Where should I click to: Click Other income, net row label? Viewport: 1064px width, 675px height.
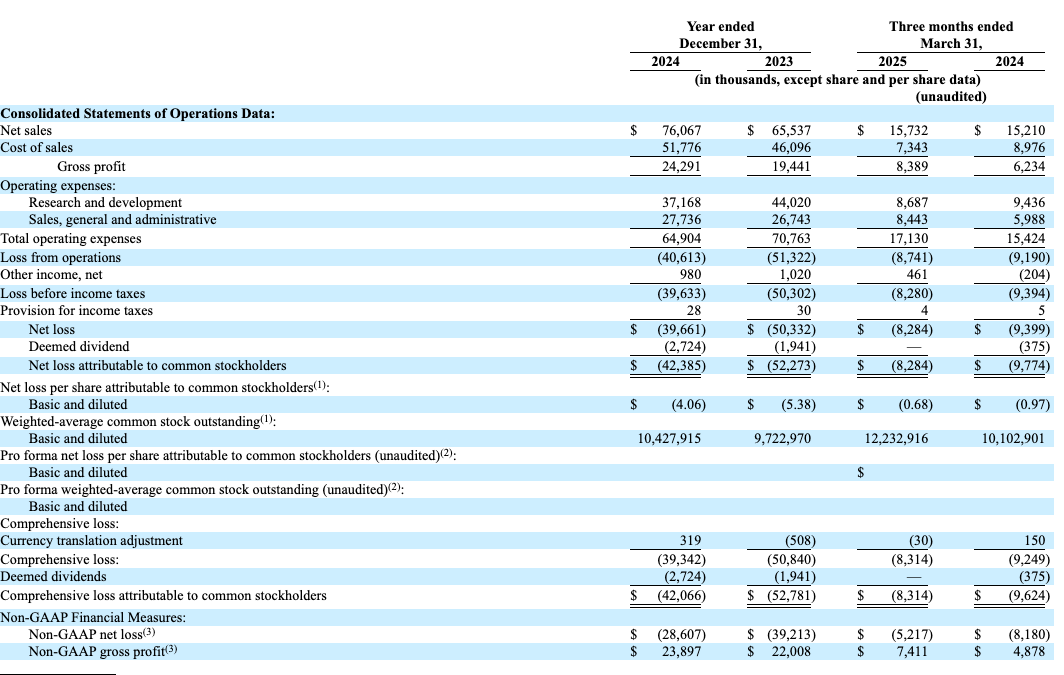pos(52,274)
